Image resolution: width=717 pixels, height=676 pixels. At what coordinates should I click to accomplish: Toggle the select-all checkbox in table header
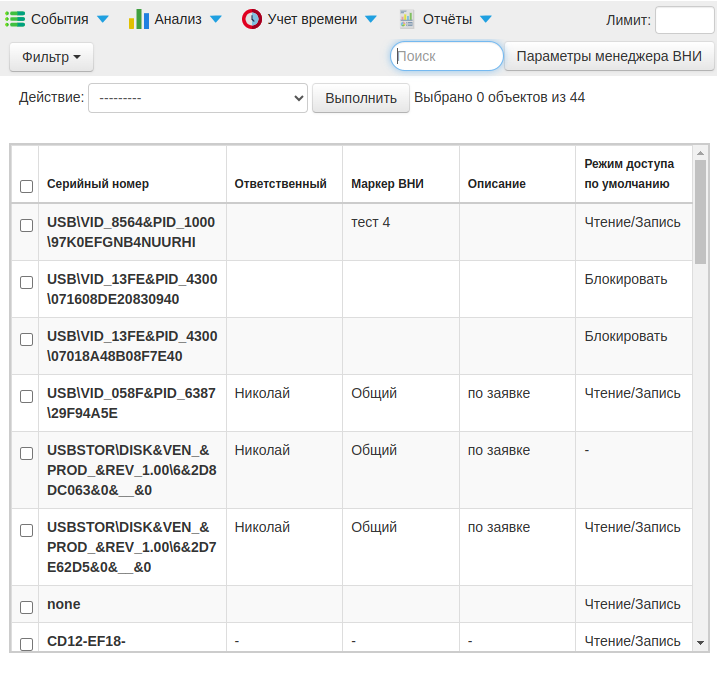pyautogui.click(x=27, y=185)
